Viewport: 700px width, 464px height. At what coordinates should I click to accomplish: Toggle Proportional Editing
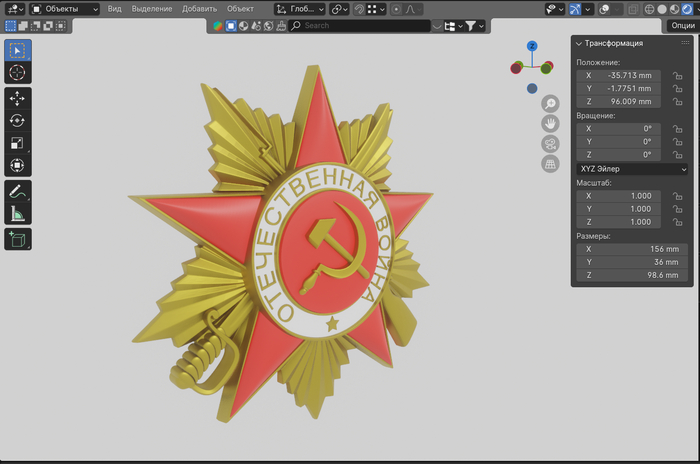click(x=396, y=9)
